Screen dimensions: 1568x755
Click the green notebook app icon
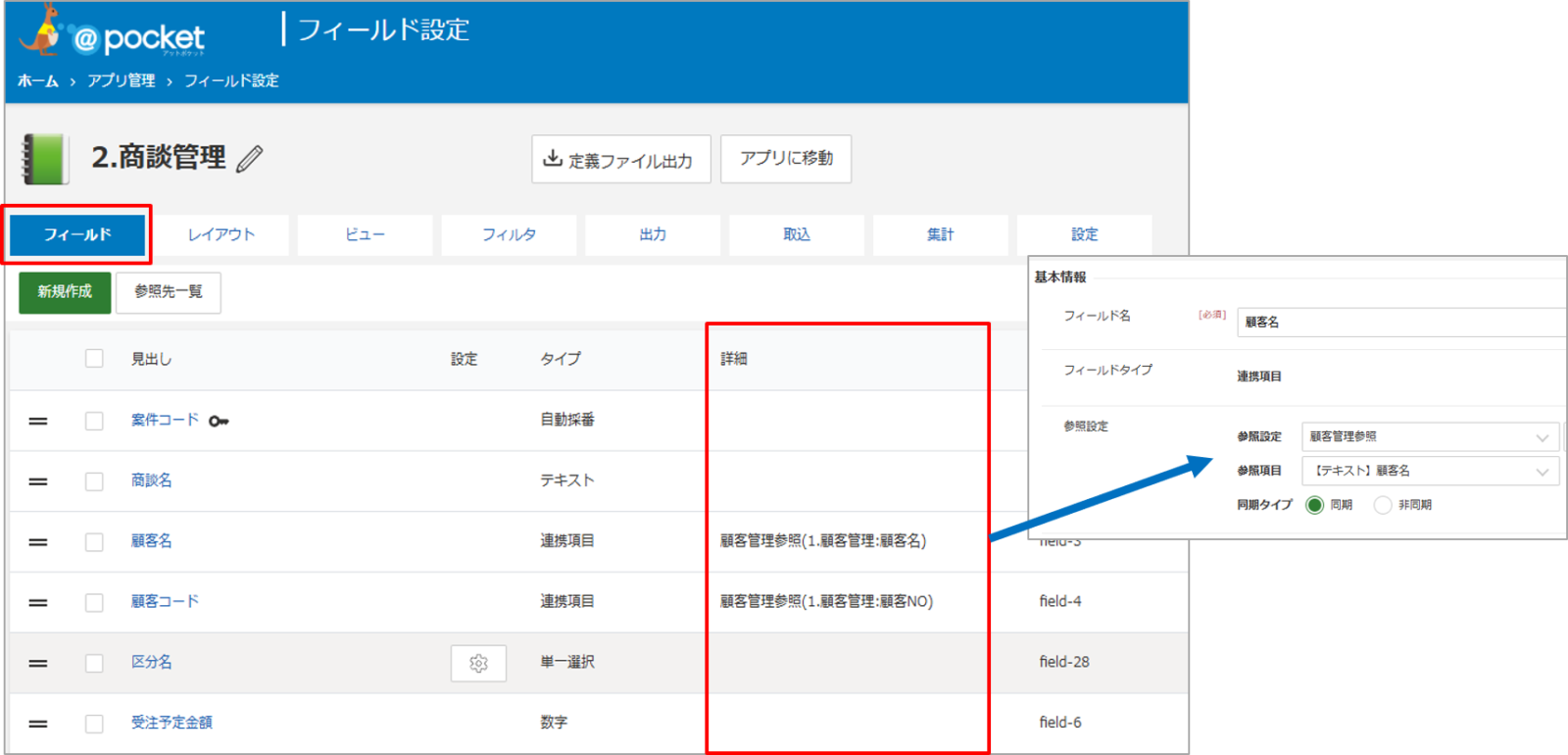point(45,159)
